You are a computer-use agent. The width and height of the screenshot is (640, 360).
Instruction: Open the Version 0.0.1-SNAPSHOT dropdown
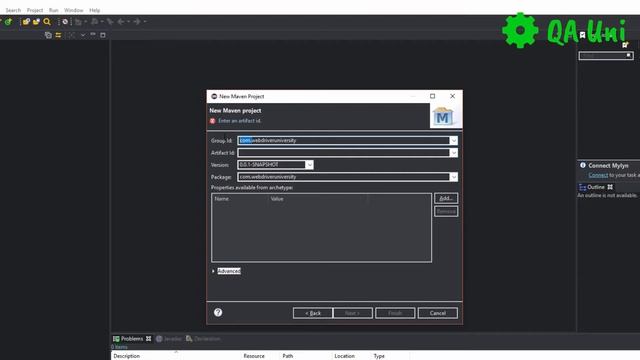[x=309, y=165]
